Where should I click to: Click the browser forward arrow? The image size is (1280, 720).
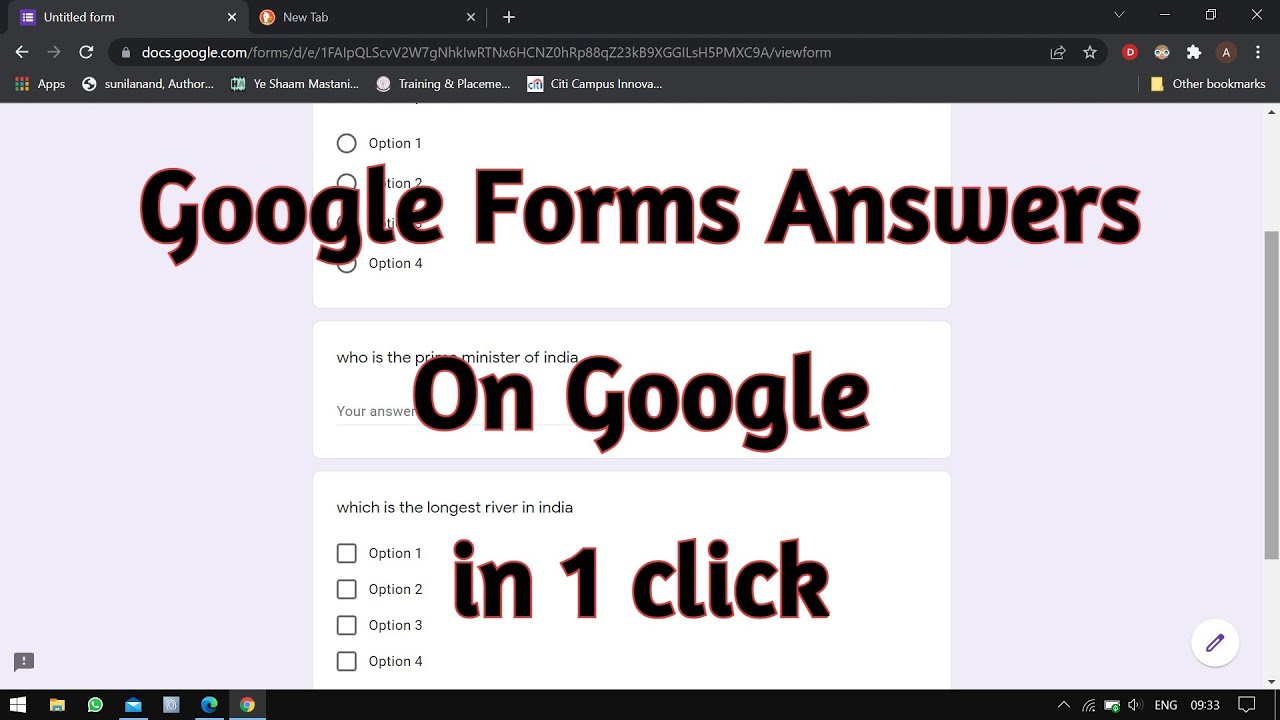(x=54, y=52)
